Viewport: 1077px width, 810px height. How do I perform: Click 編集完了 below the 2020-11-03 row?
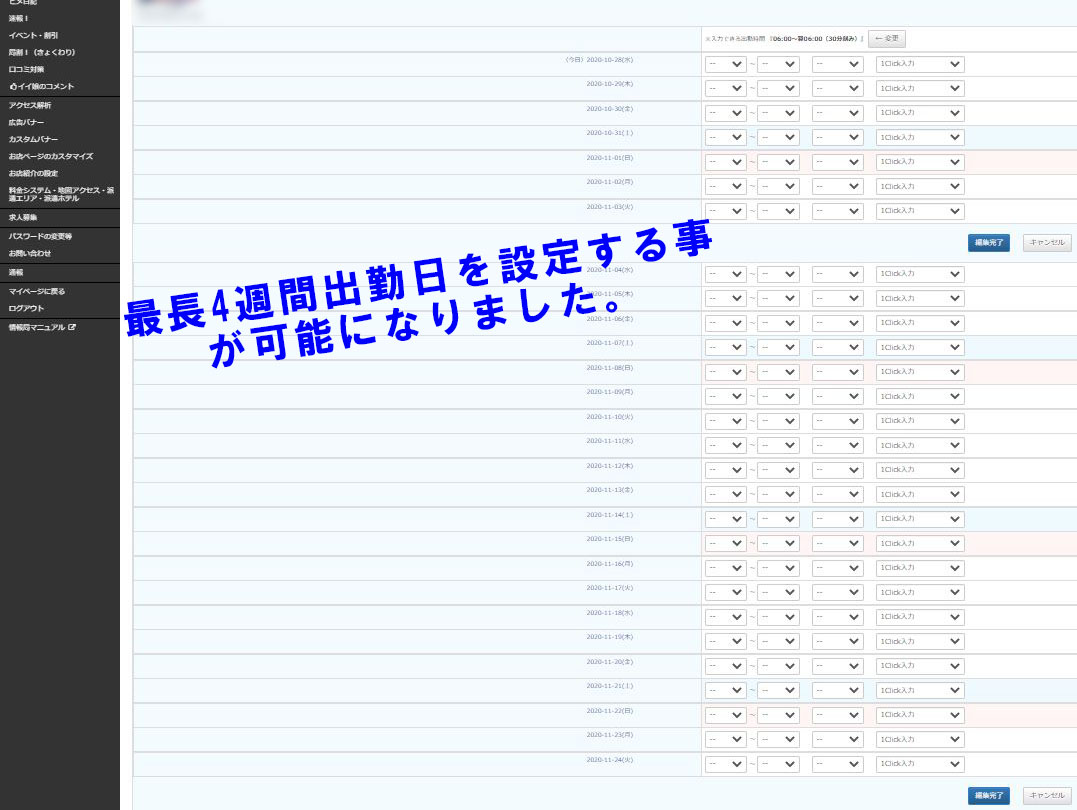point(988,243)
